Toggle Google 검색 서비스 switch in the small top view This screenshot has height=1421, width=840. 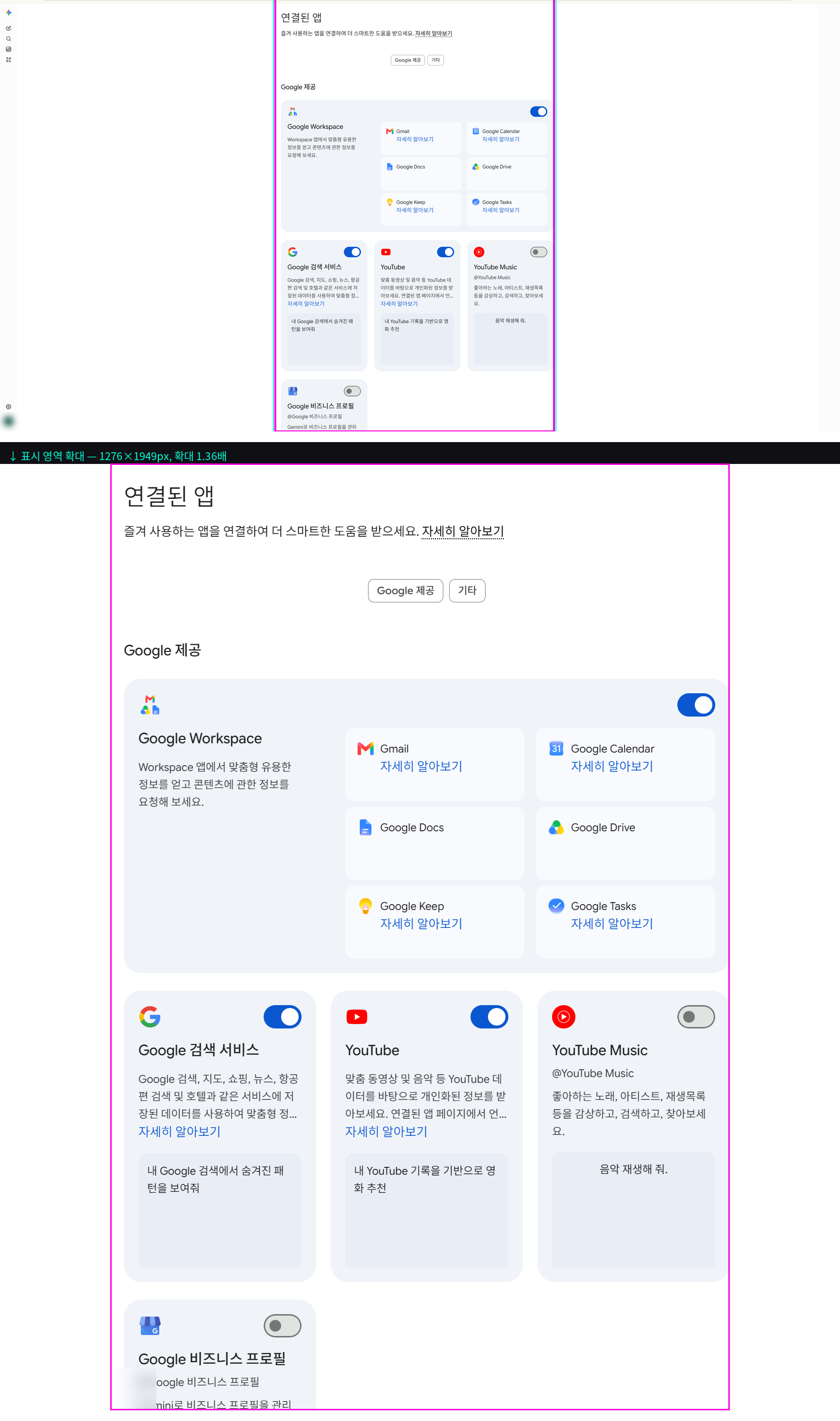(352, 252)
